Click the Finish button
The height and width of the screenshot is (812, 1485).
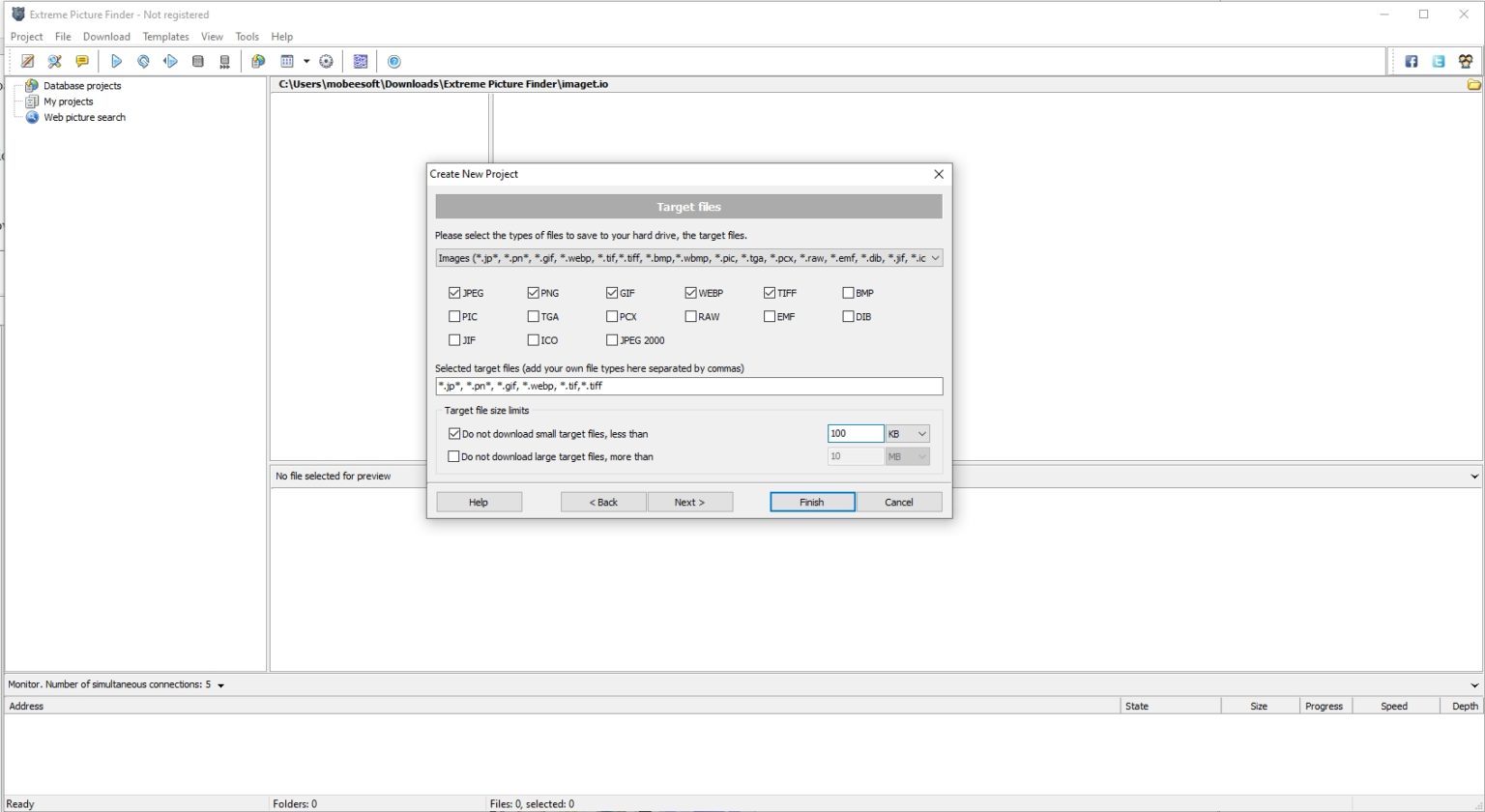point(811,502)
